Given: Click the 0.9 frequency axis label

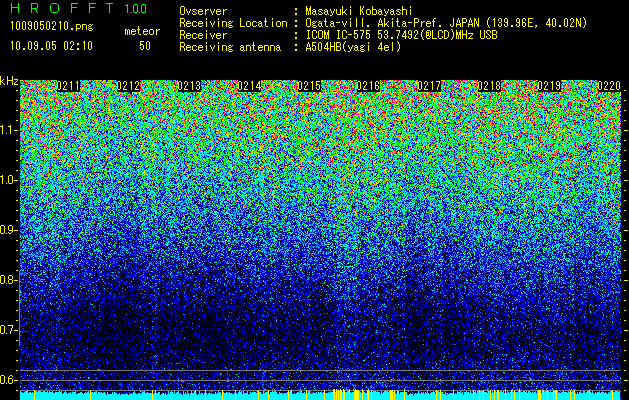Looking at the screenshot, I should click(x=8, y=230).
